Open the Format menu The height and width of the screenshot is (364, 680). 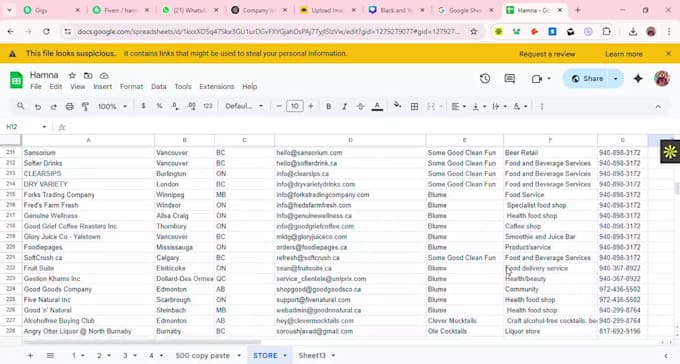131,86
